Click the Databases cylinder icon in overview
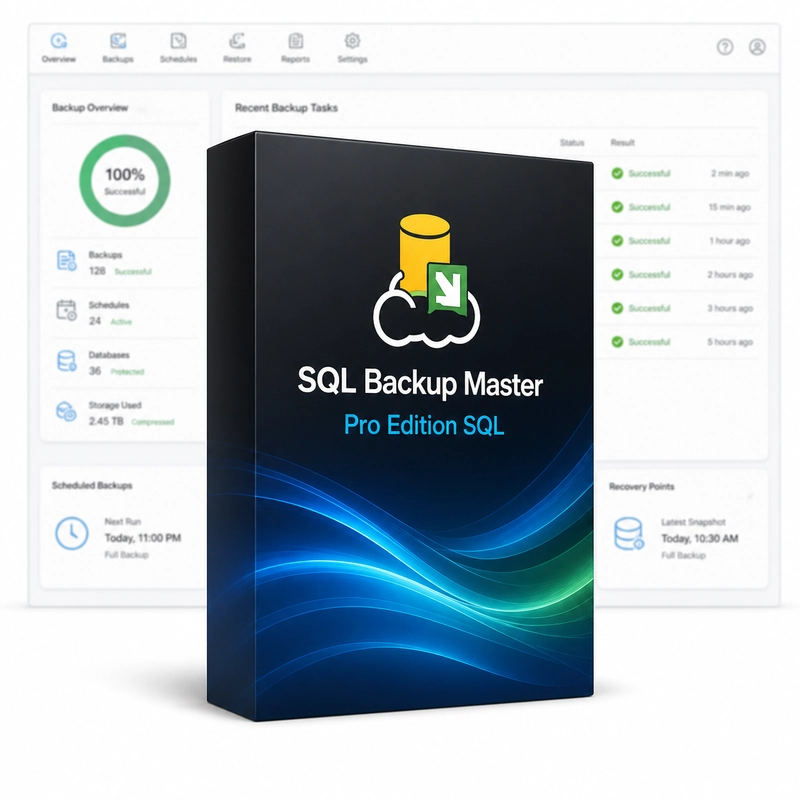 [66, 360]
